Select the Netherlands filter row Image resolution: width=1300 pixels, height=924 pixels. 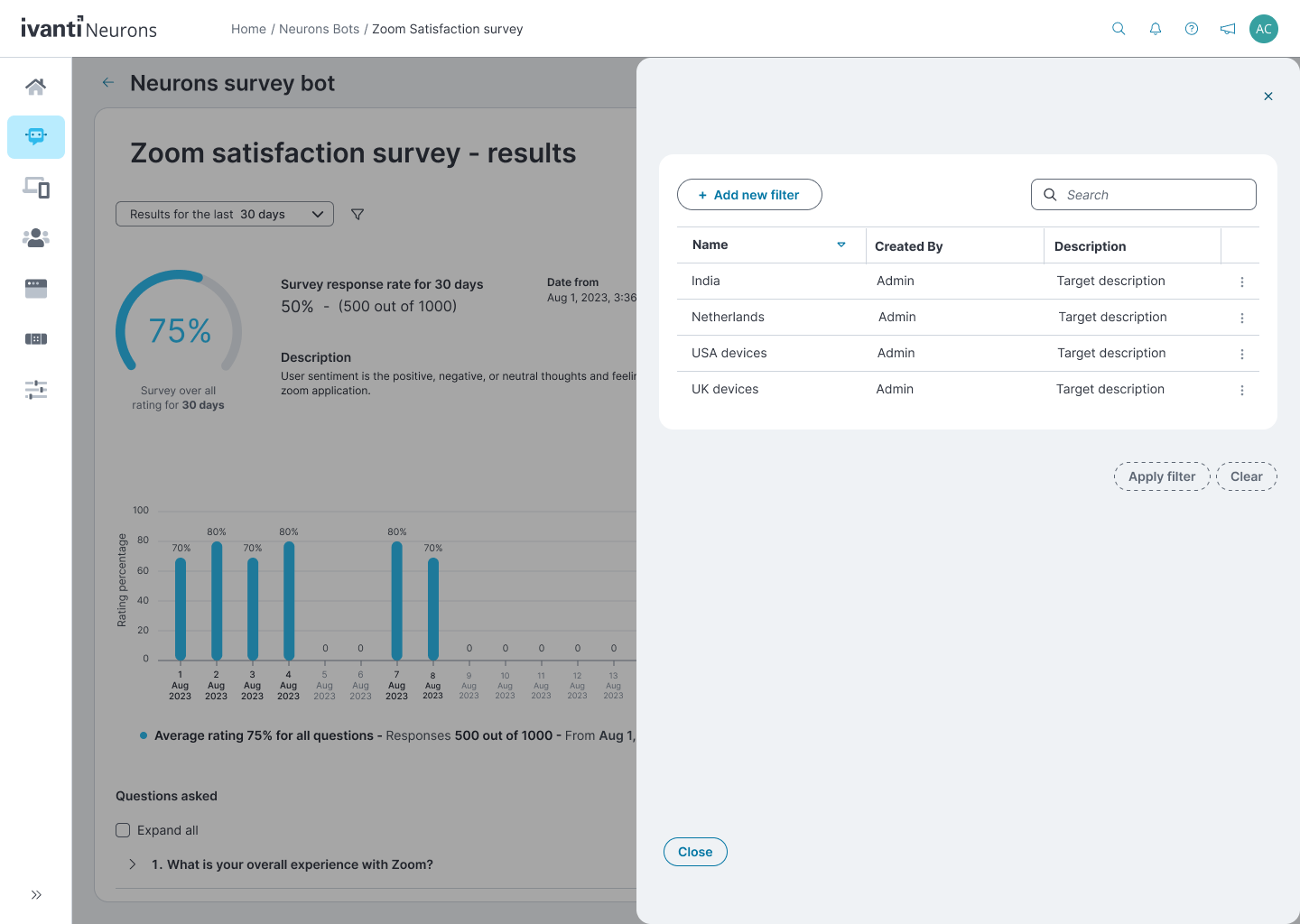968,318
